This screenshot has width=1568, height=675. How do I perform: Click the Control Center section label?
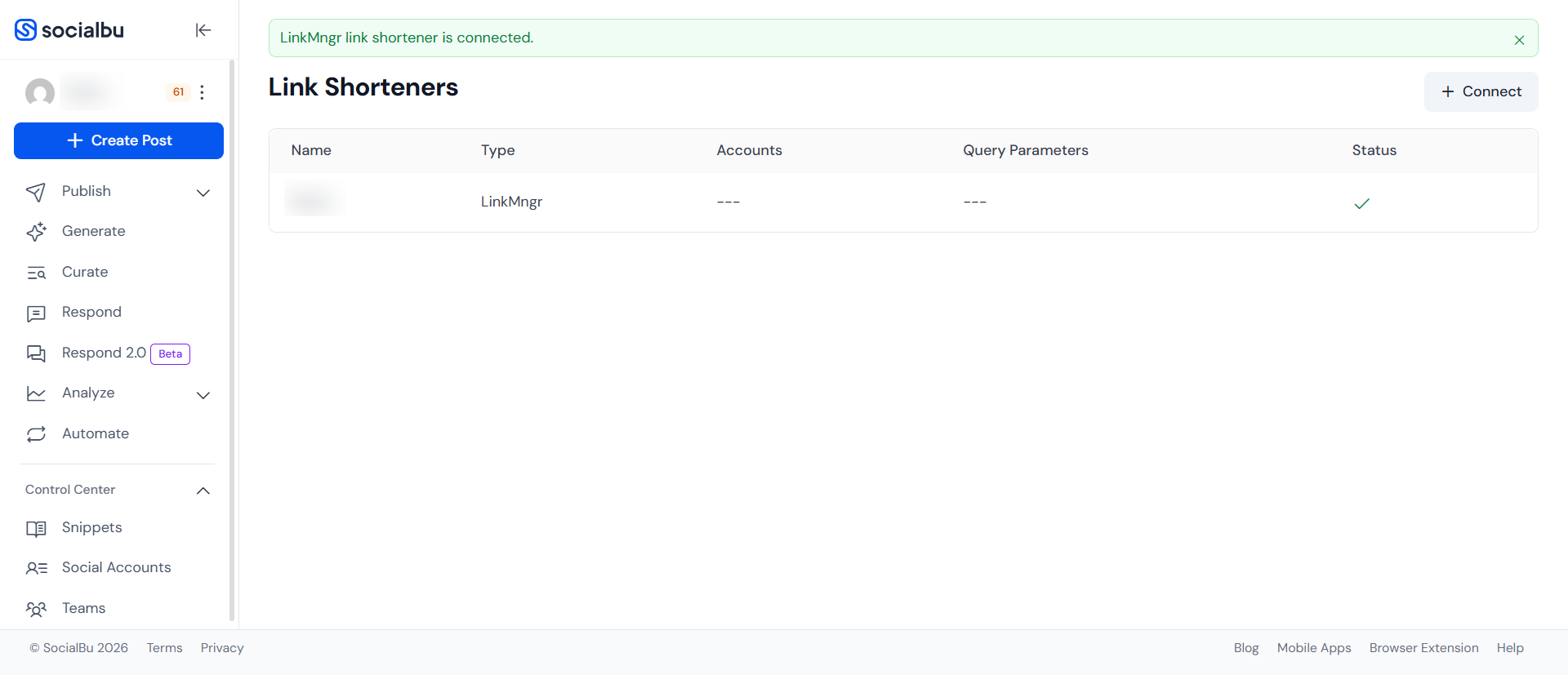point(70,490)
